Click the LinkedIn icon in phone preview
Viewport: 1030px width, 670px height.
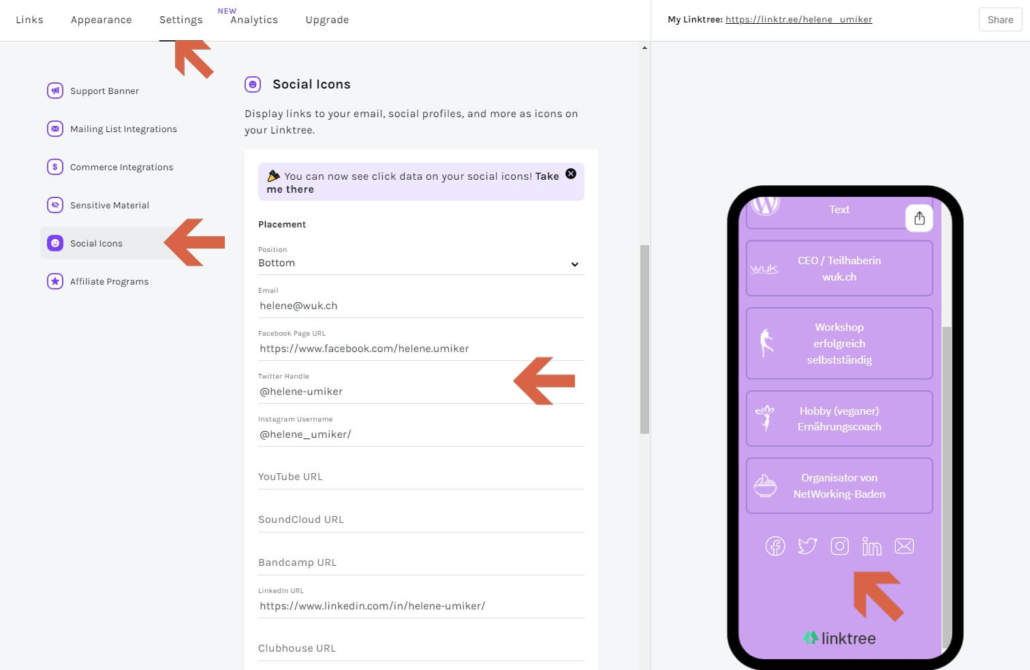tap(872, 546)
